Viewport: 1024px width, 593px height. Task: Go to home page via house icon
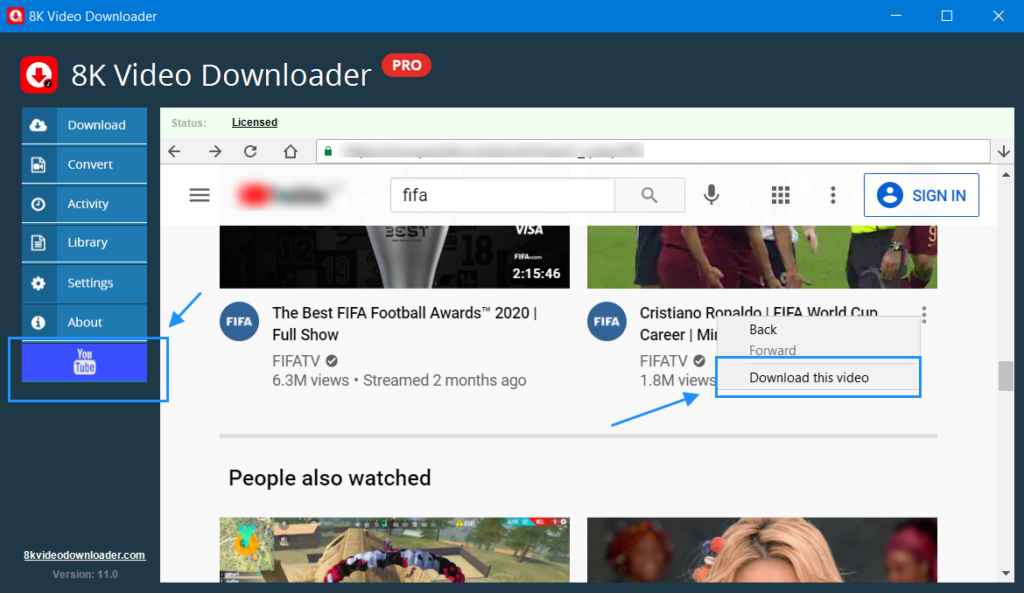(290, 151)
